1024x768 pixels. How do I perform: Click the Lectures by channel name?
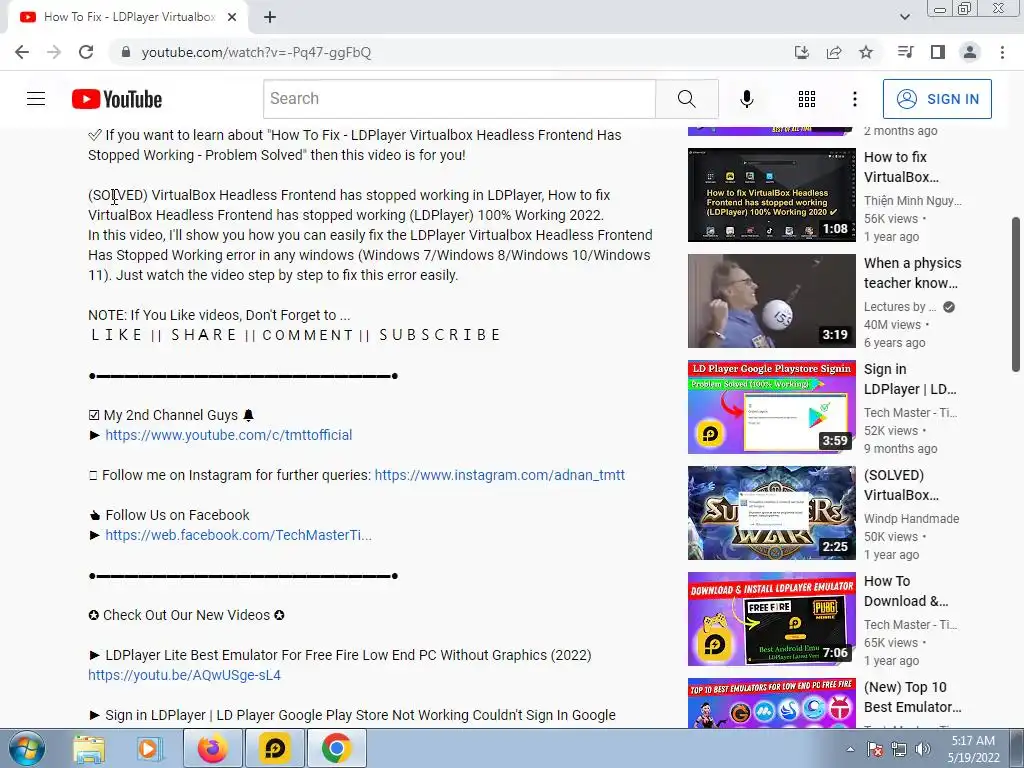[x=899, y=307]
